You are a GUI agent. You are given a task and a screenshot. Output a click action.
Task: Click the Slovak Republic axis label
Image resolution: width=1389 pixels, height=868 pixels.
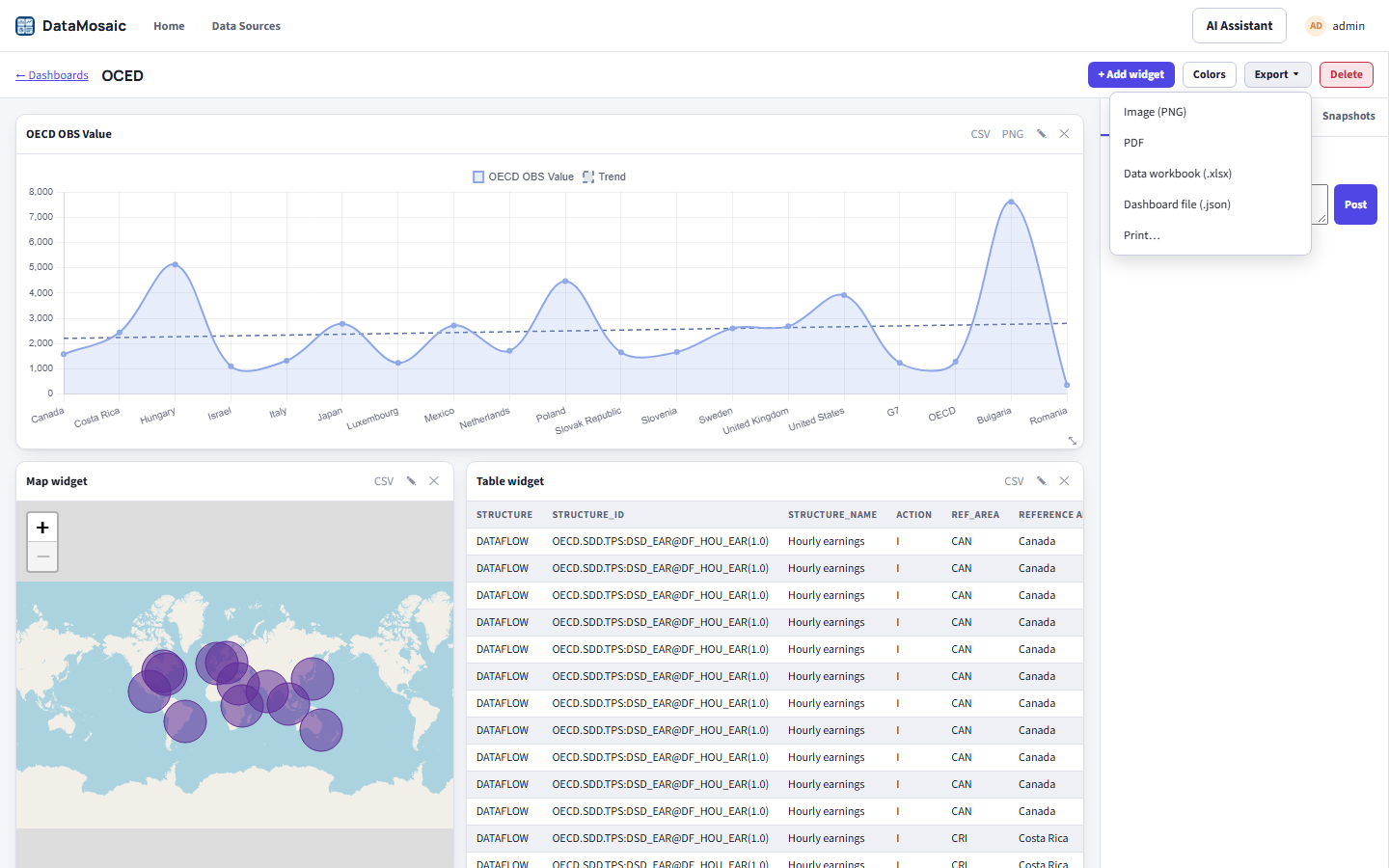click(588, 420)
